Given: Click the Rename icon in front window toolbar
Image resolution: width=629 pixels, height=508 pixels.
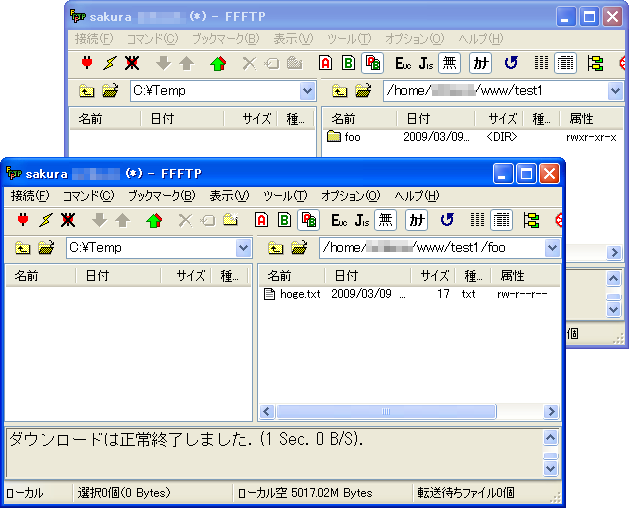Looking at the screenshot, I should click(x=208, y=220).
